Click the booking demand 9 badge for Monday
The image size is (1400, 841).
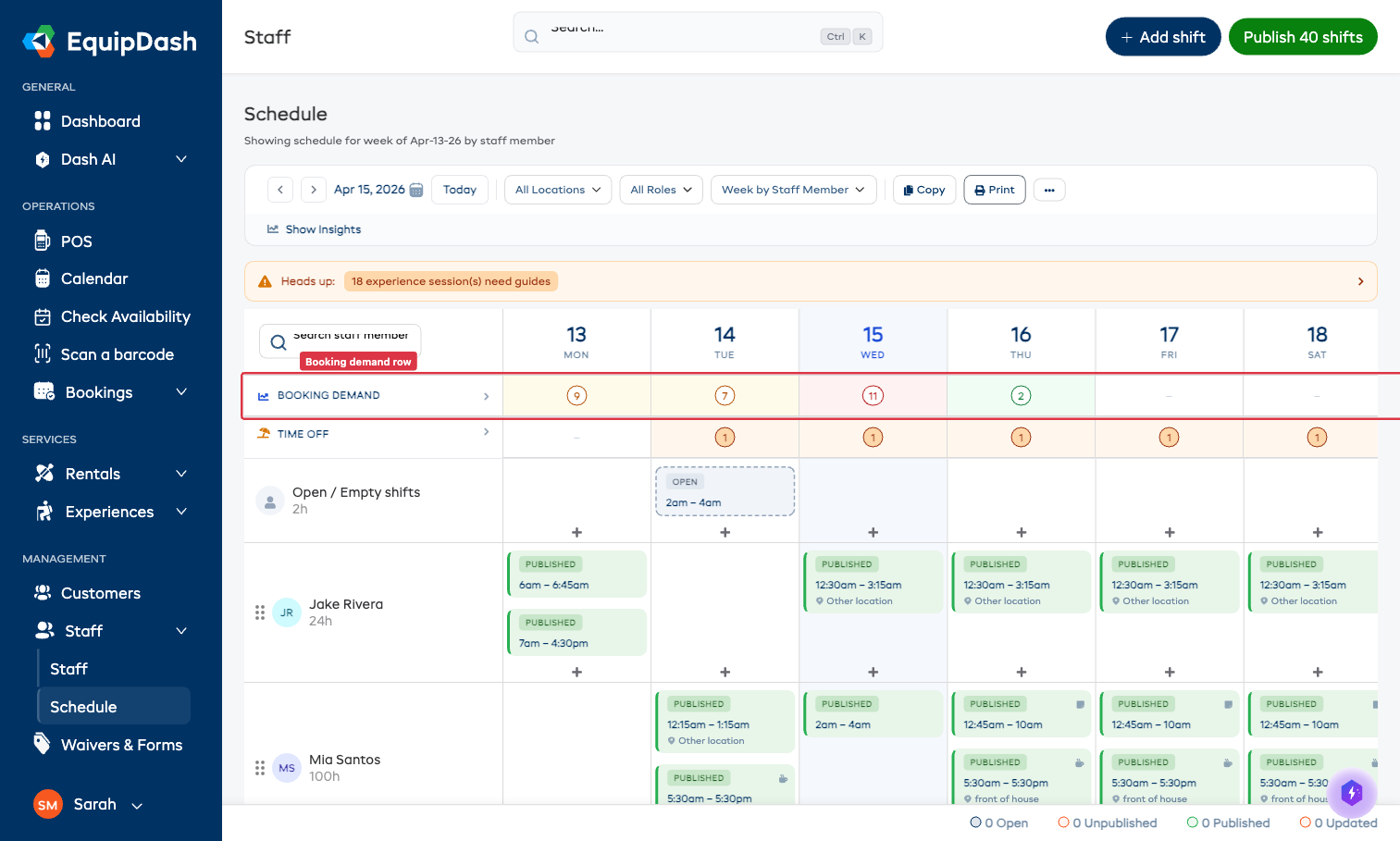[x=576, y=396]
